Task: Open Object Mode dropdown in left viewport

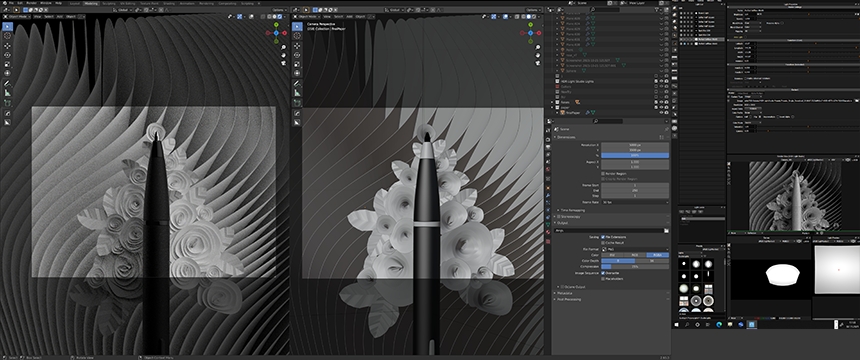Action: tap(16, 16)
